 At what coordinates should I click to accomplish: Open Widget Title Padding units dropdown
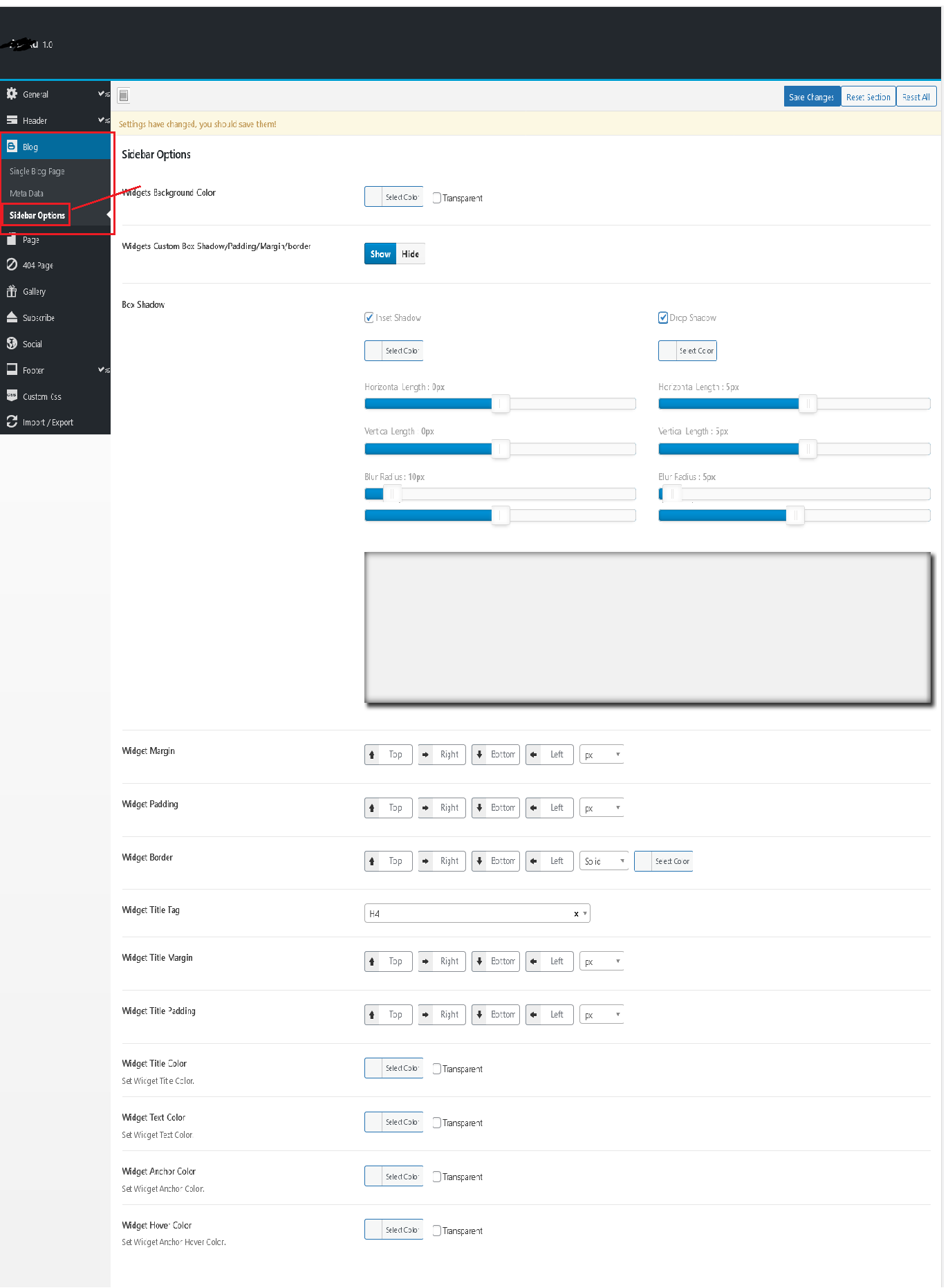(x=602, y=1015)
